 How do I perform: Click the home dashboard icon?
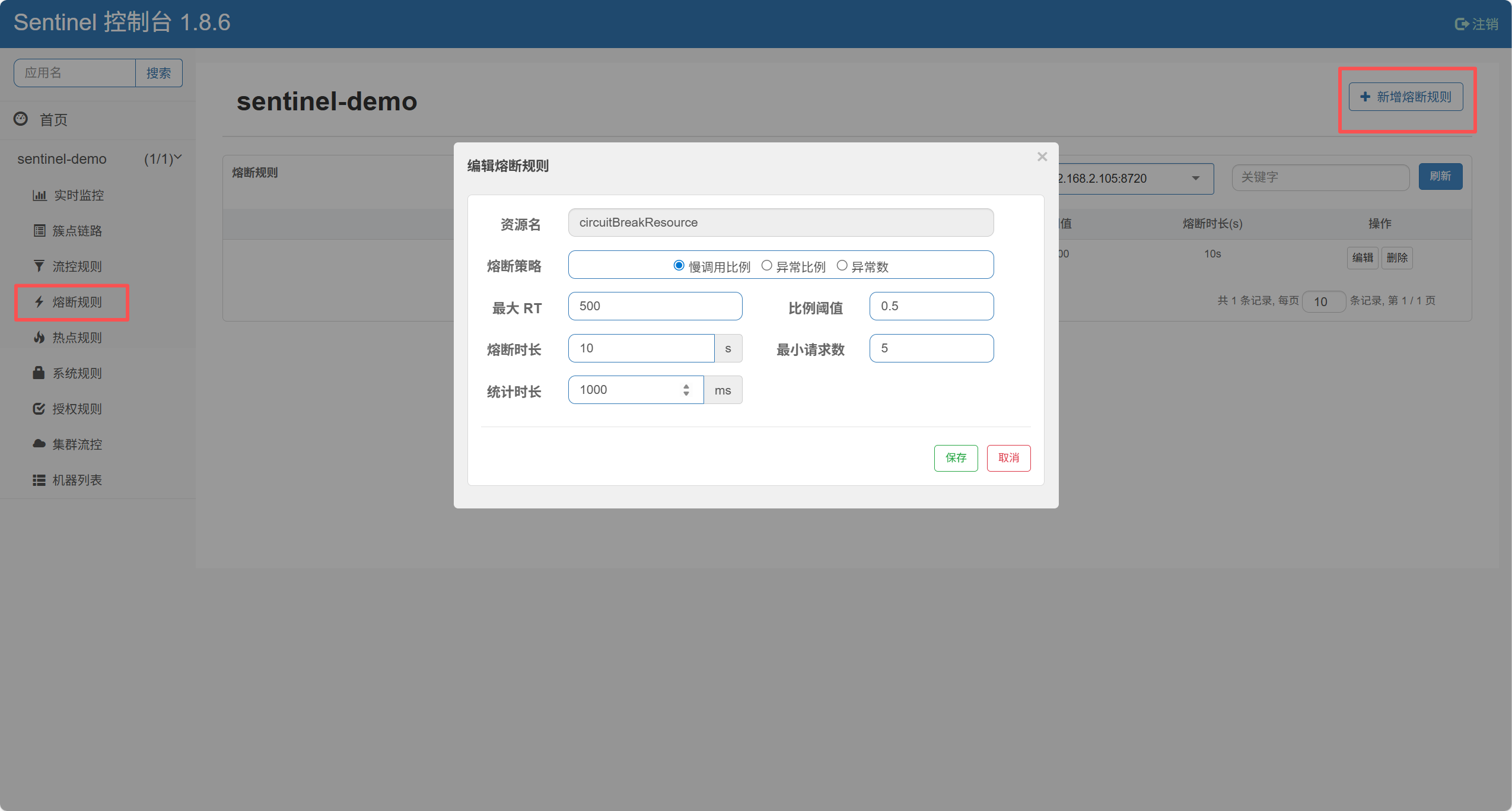click(x=21, y=119)
